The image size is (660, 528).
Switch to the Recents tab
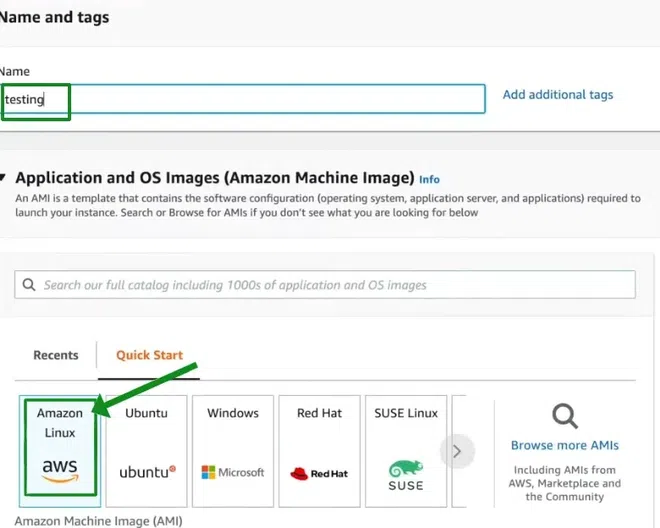tap(56, 355)
